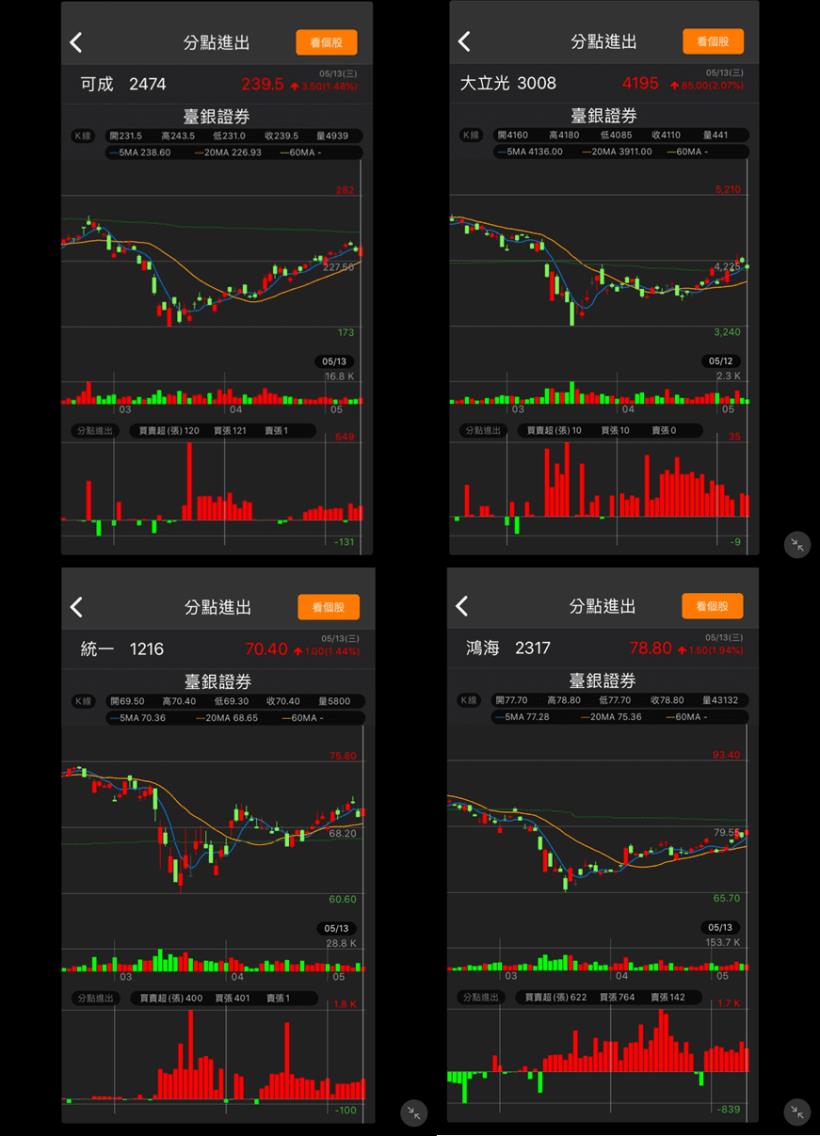This screenshot has height=1136, width=820.
Task: Tap the 分點進出 title atop 可成 panel
Action: [x=217, y=43]
